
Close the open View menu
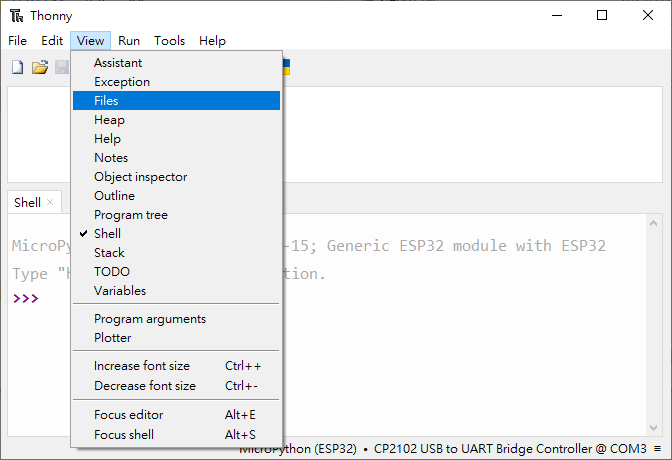coord(90,41)
